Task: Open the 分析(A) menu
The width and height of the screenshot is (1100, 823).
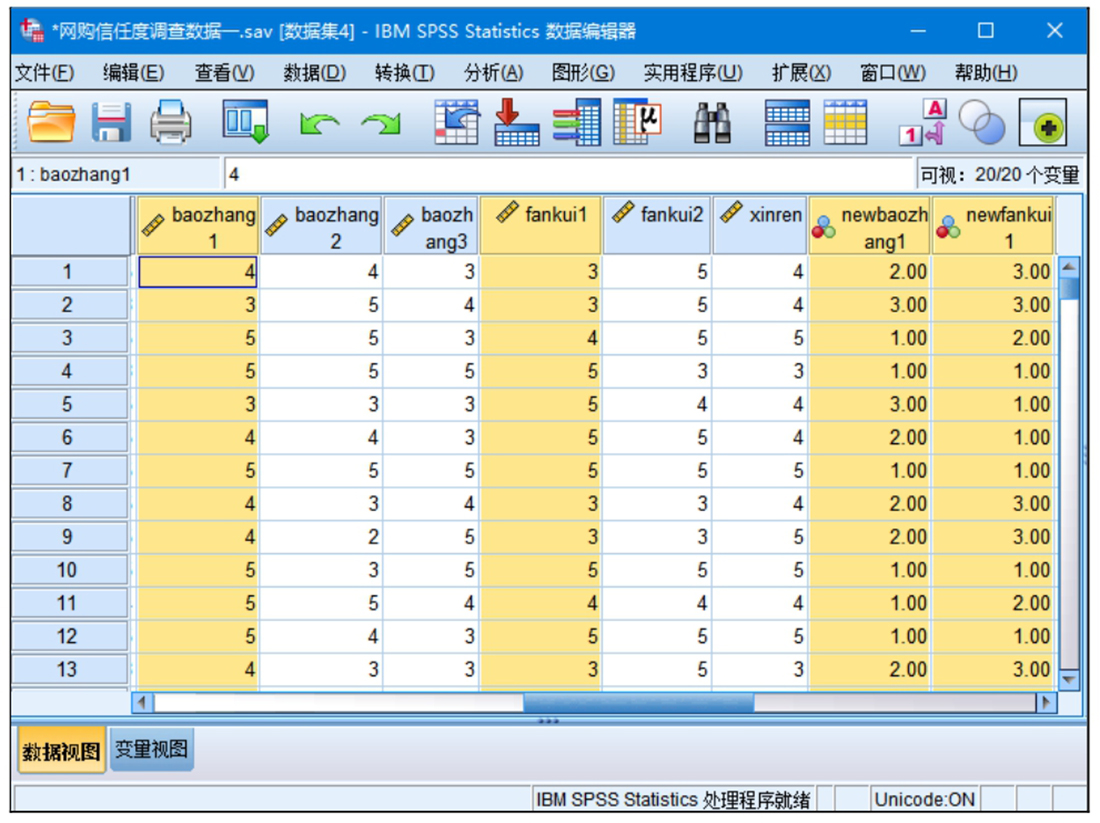Action: pos(493,73)
